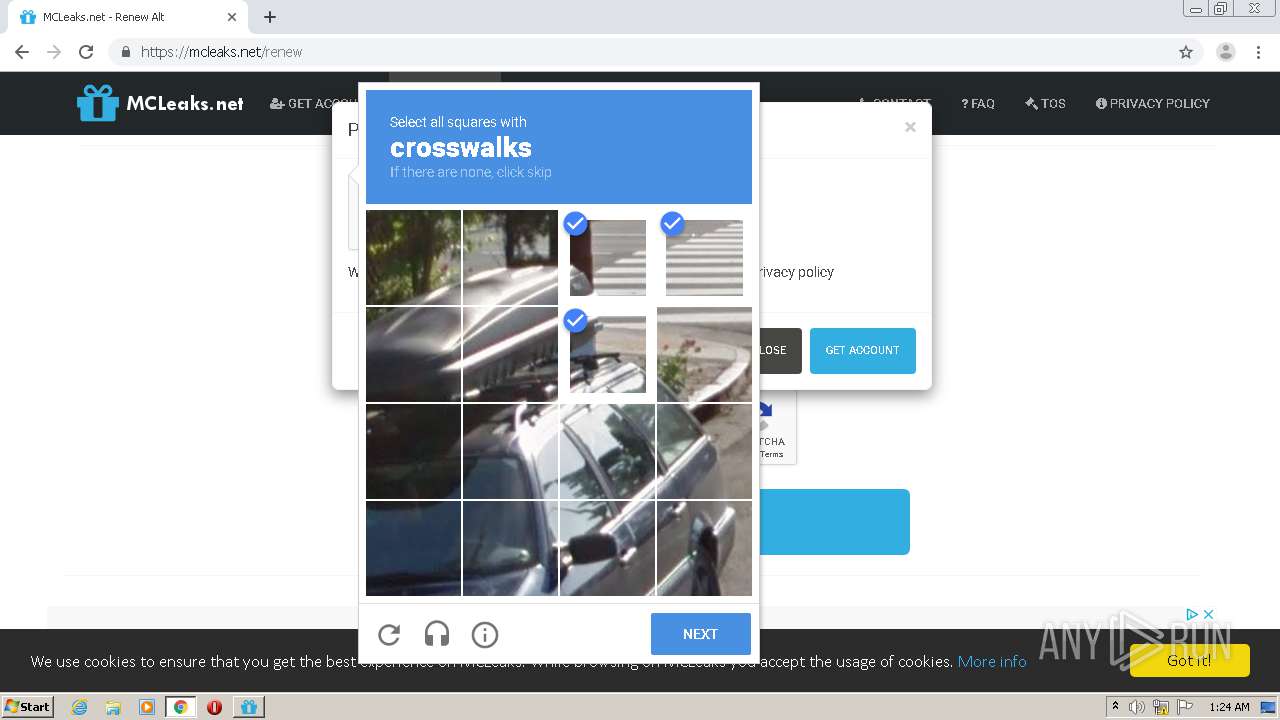Open the media player taskbar icon
Viewport: 1280px width, 720px height.
click(147, 707)
